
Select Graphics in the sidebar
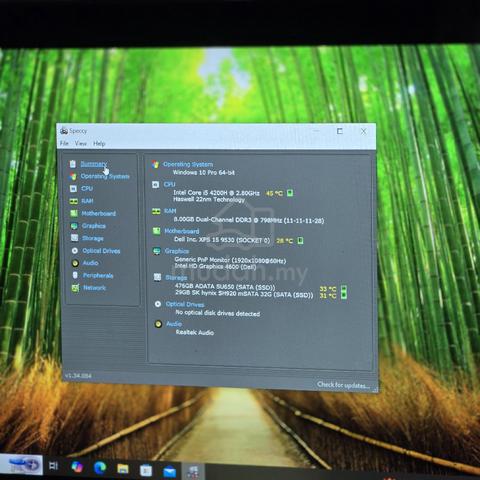pyautogui.click(x=94, y=226)
